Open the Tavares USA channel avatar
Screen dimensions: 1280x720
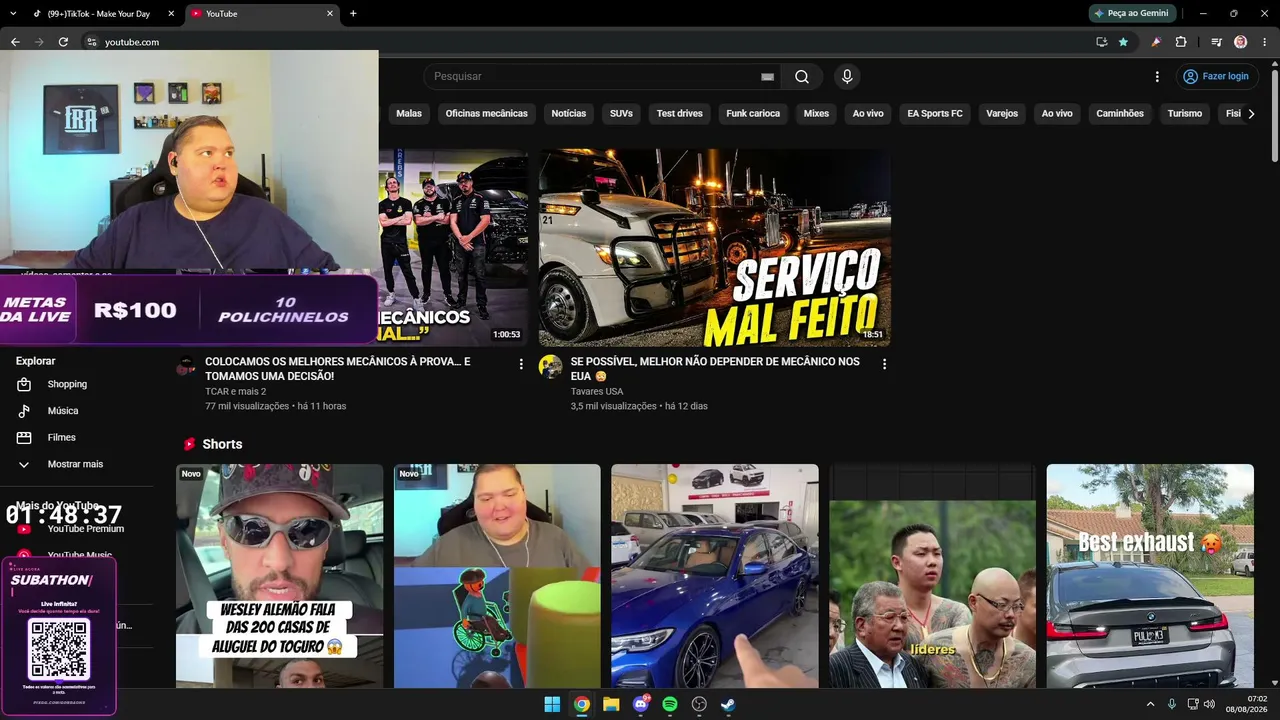point(551,366)
